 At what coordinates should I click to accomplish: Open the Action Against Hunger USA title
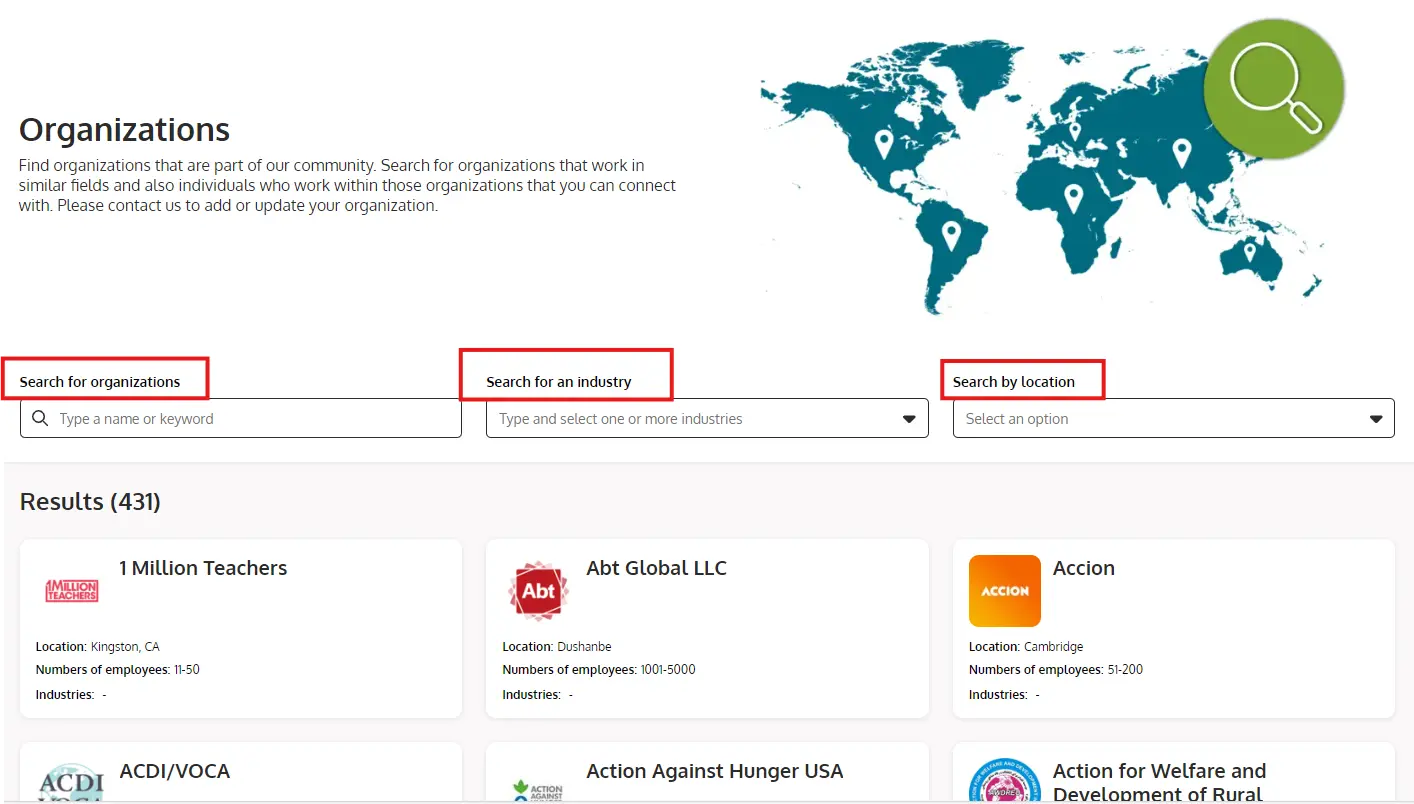click(714, 771)
